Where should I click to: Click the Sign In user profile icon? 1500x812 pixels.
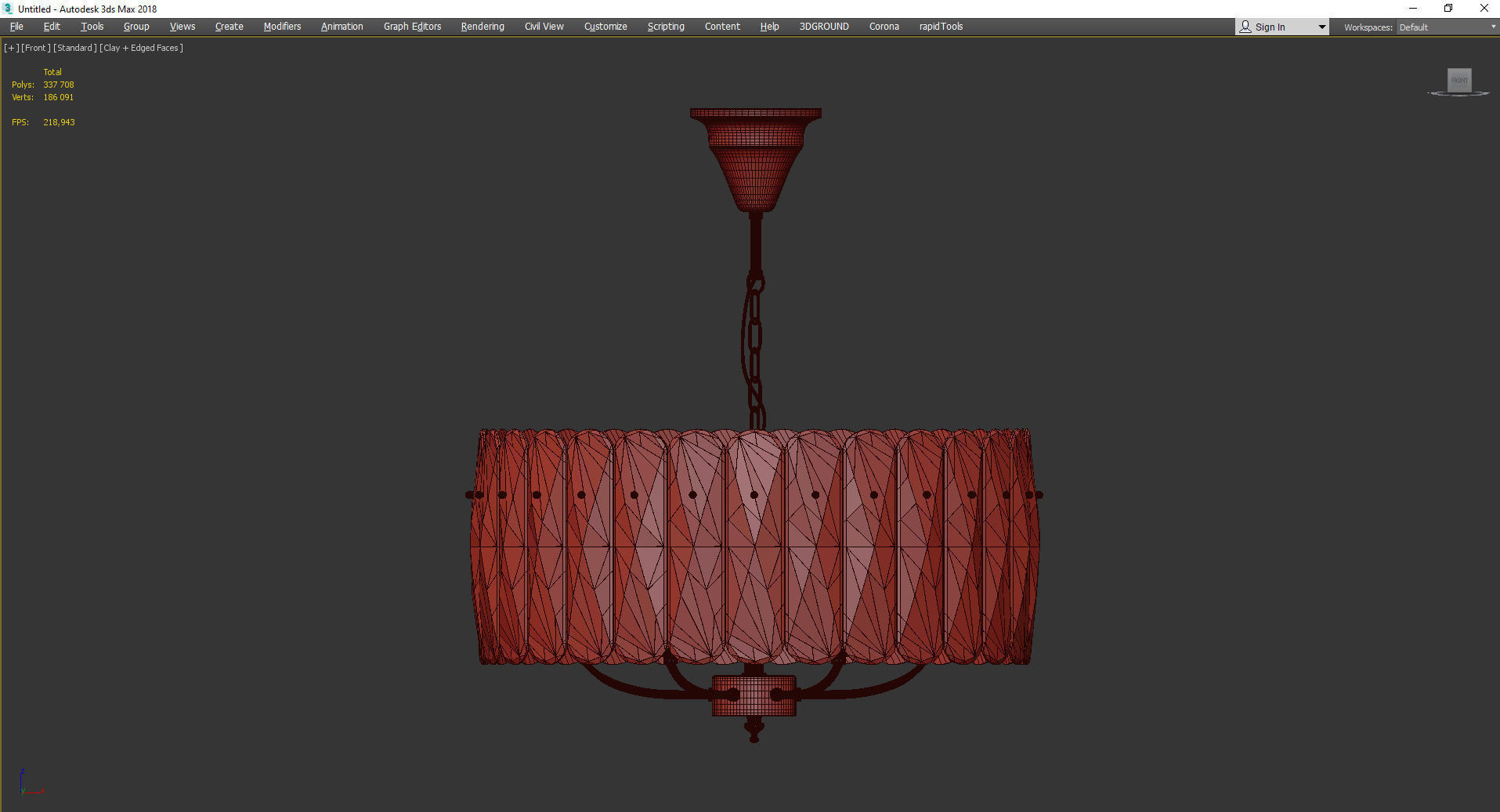tap(1245, 27)
